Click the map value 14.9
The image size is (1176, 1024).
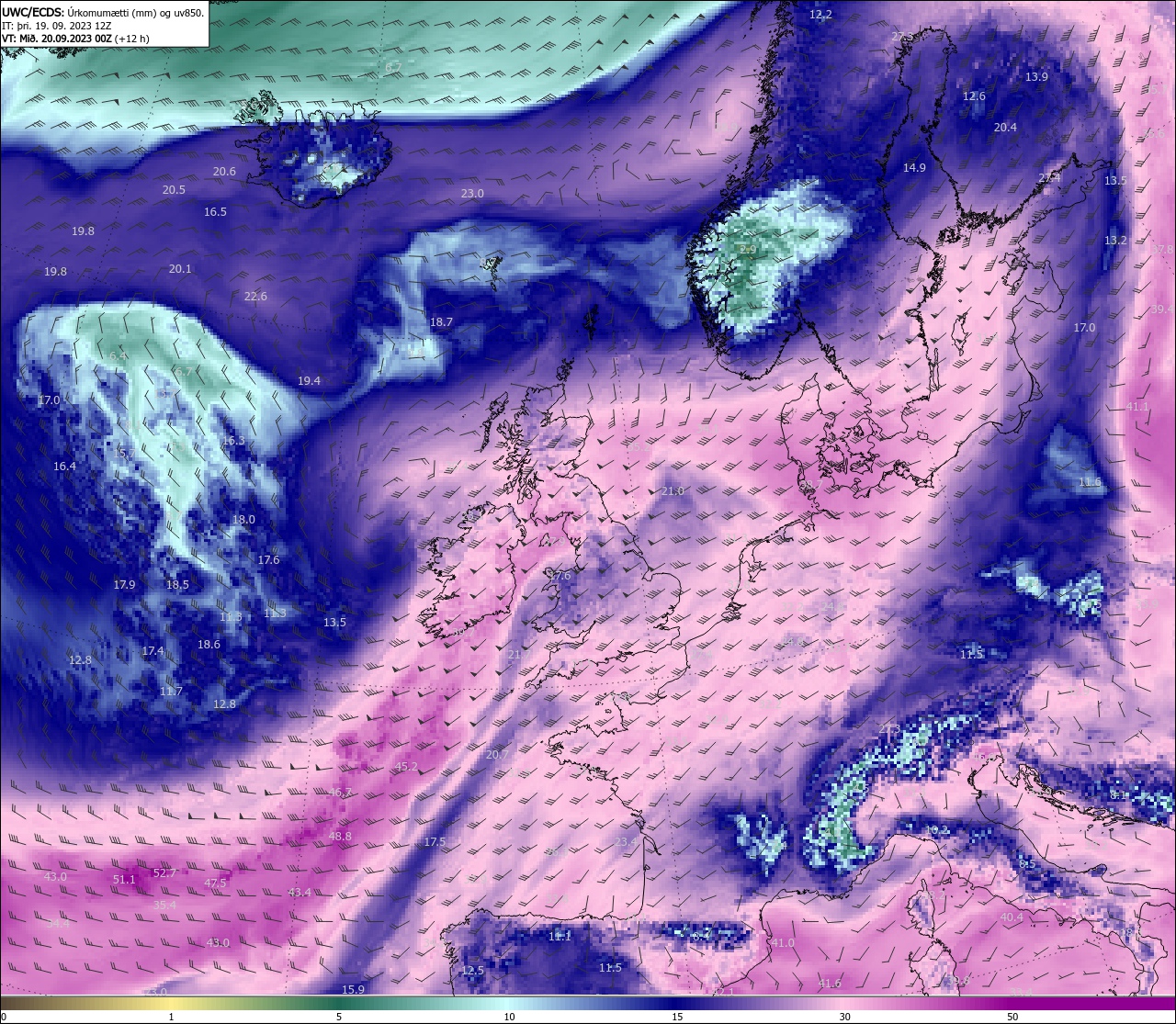coord(914,168)
